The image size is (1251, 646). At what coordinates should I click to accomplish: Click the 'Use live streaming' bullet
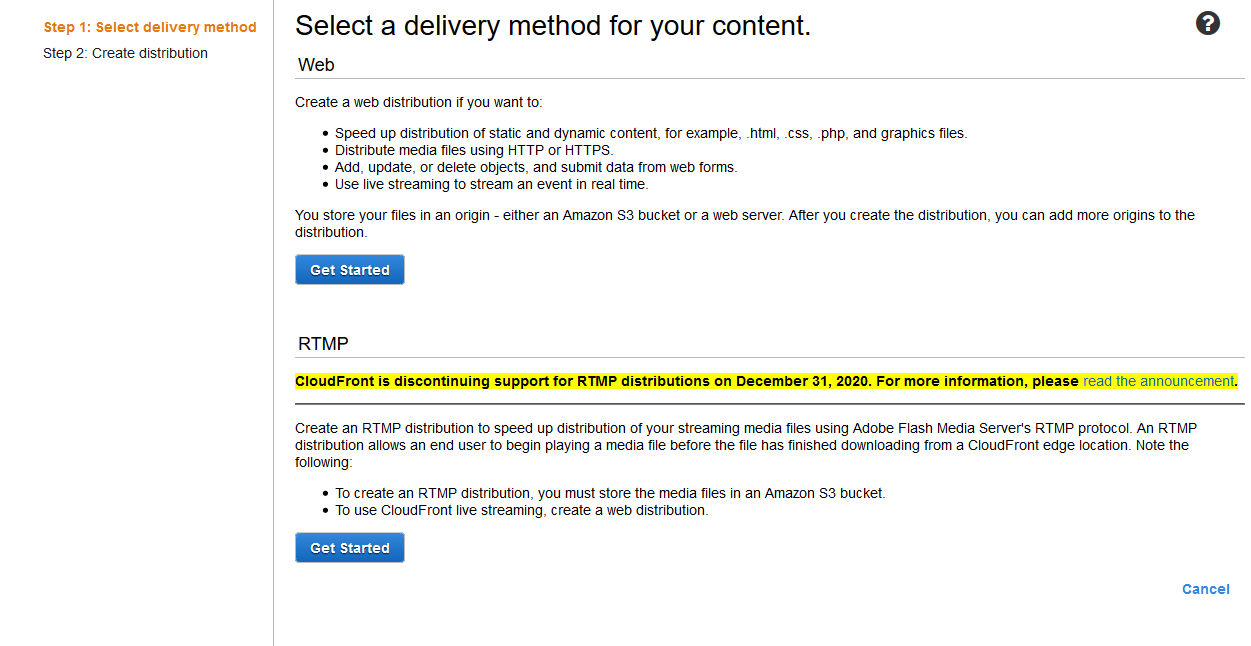point(492,184)
